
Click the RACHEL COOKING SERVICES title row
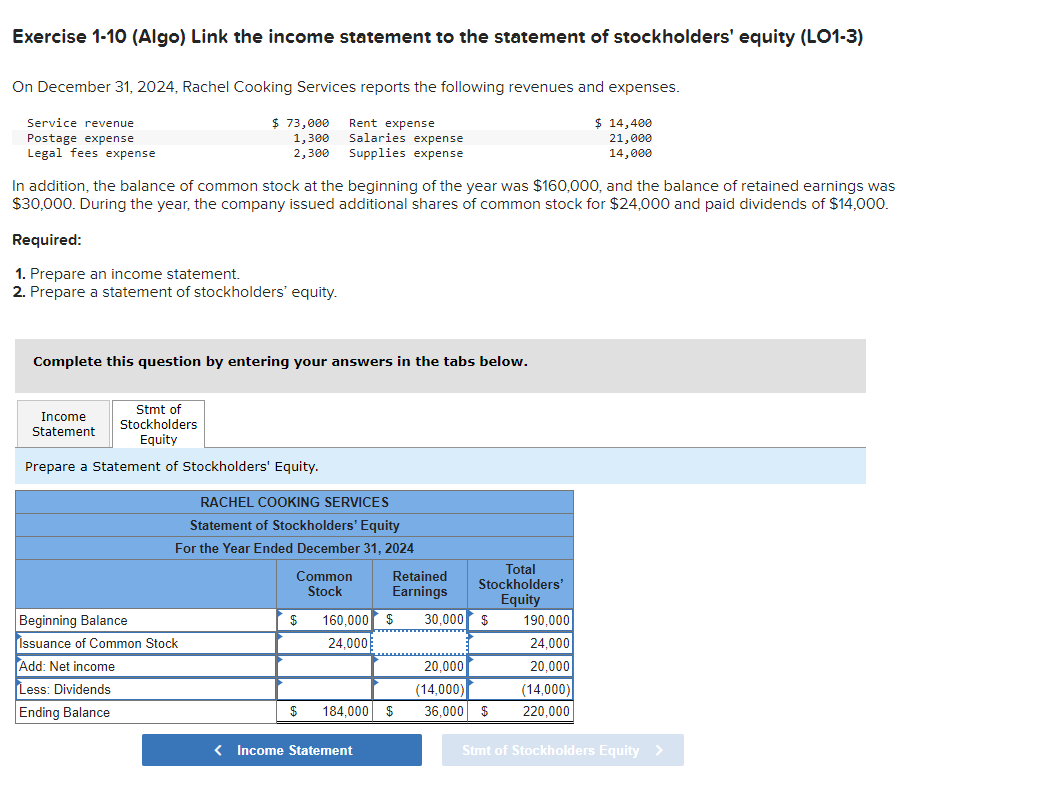pos(293,502)
